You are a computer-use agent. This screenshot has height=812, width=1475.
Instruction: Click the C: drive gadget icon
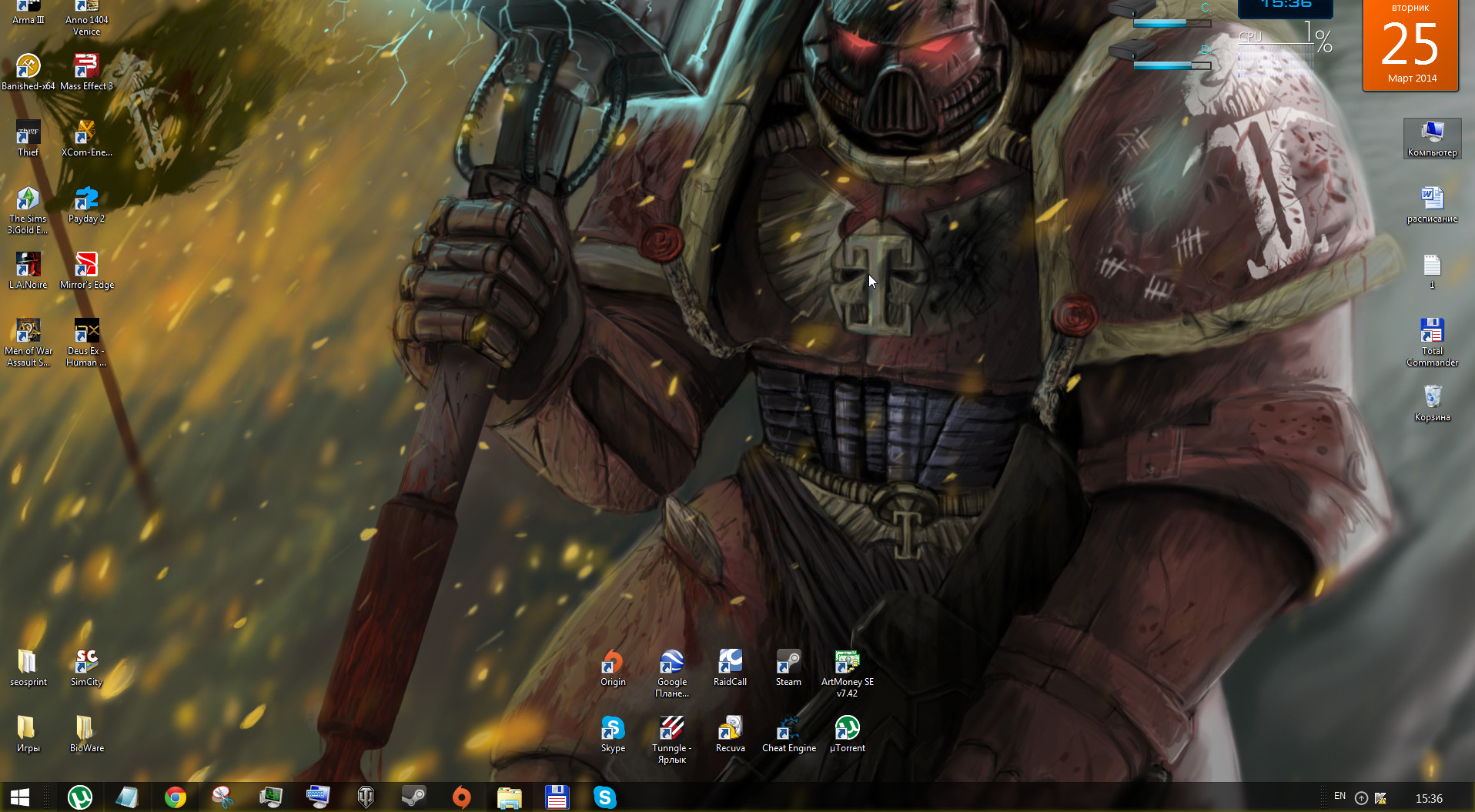(1133, 9)
